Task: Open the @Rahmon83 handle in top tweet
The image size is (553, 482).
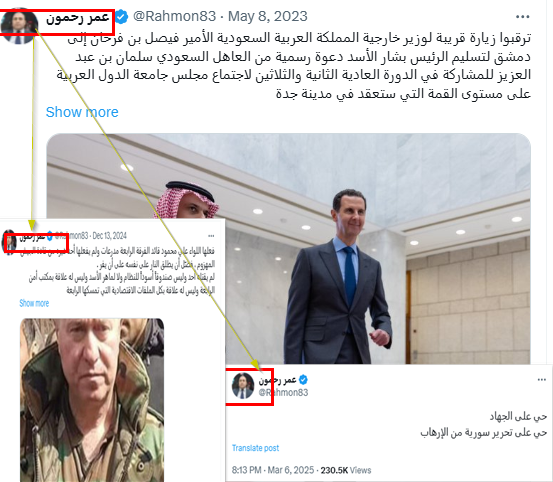Action: 174,17
